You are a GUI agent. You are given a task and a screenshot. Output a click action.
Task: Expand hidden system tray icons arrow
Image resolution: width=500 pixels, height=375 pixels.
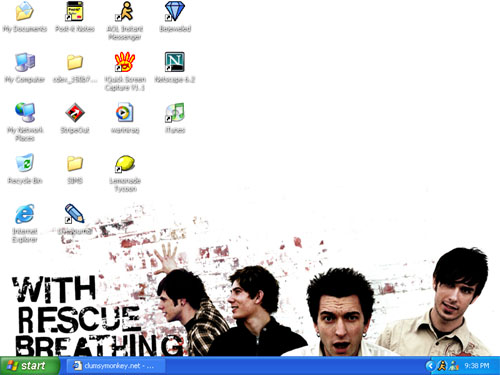coord(430,366)
